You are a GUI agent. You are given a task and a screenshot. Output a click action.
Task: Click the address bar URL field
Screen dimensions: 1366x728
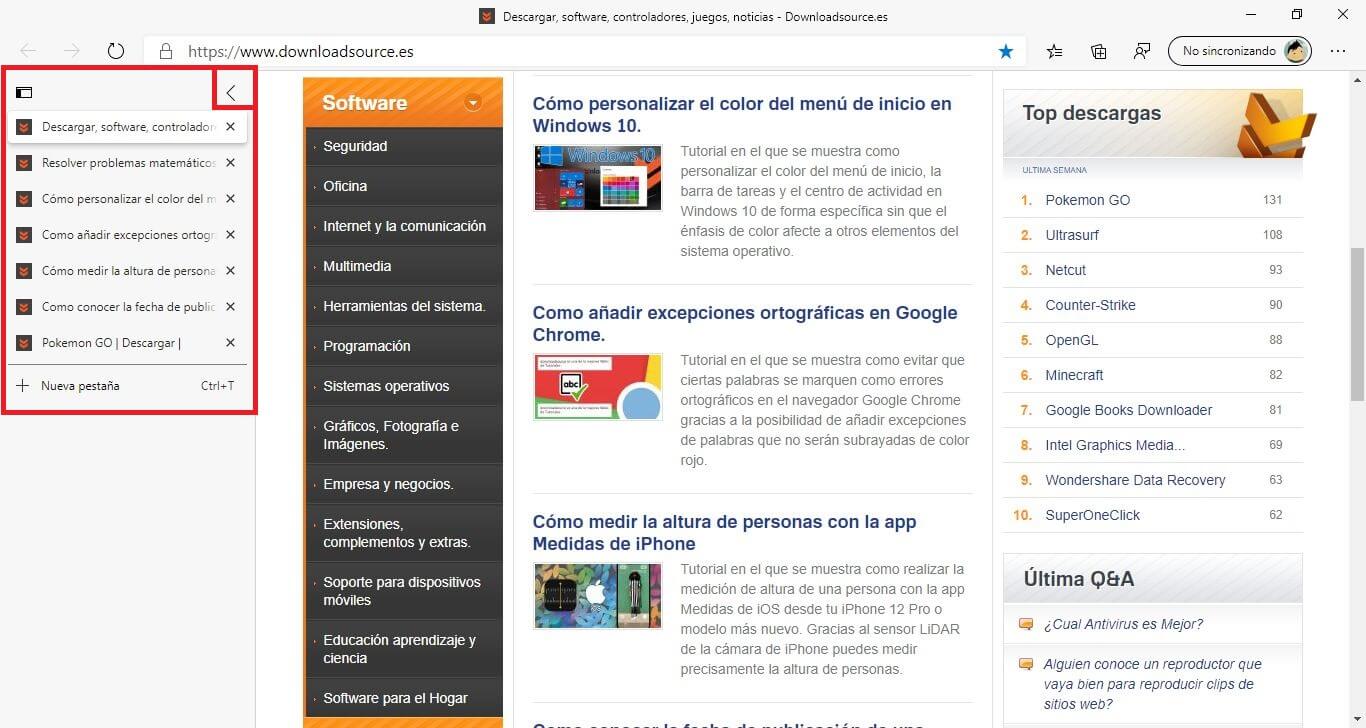tap(585, 51)
